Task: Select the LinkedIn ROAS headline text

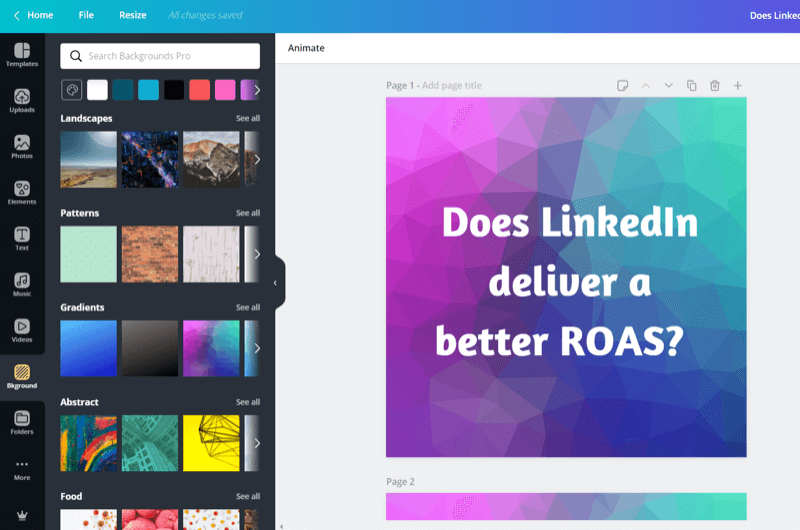Action: pyautogui.click(x=566, y=282)
